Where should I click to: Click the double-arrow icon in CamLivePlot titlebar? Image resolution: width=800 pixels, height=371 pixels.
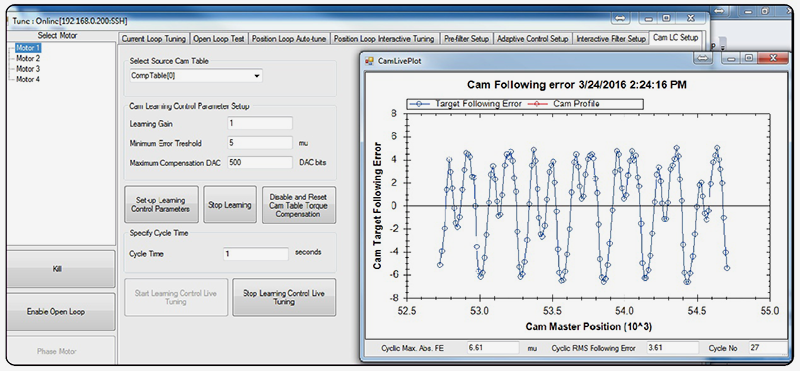704,58
